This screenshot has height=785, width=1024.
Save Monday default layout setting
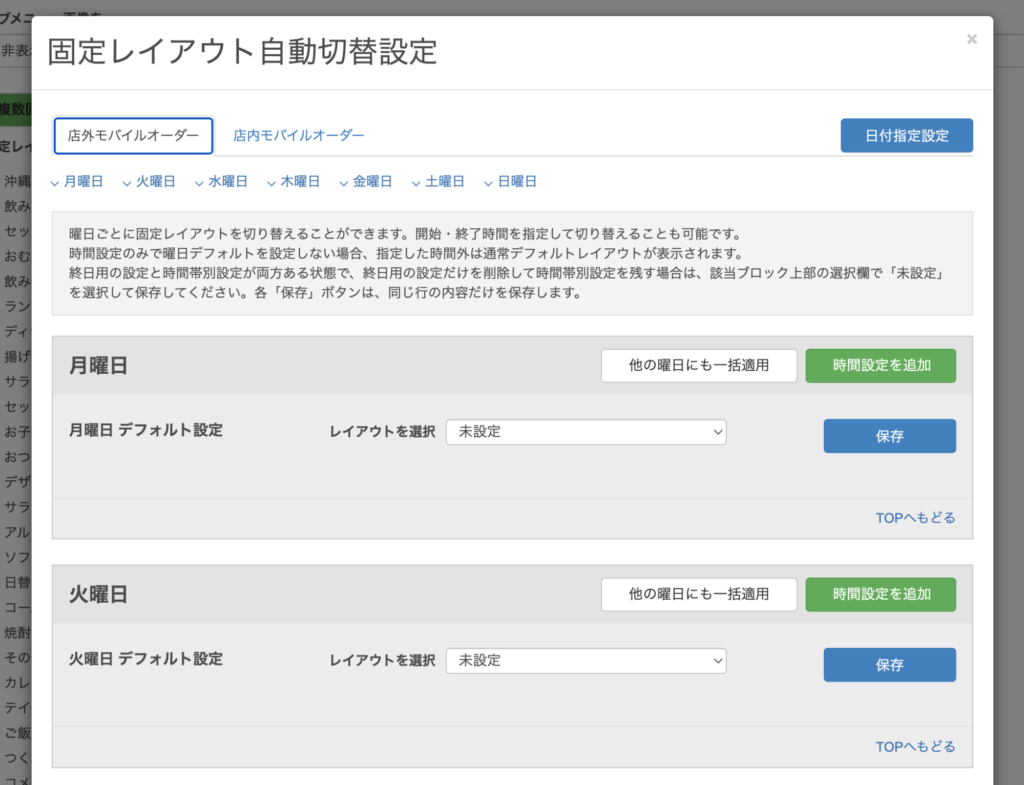coord(889,436)
